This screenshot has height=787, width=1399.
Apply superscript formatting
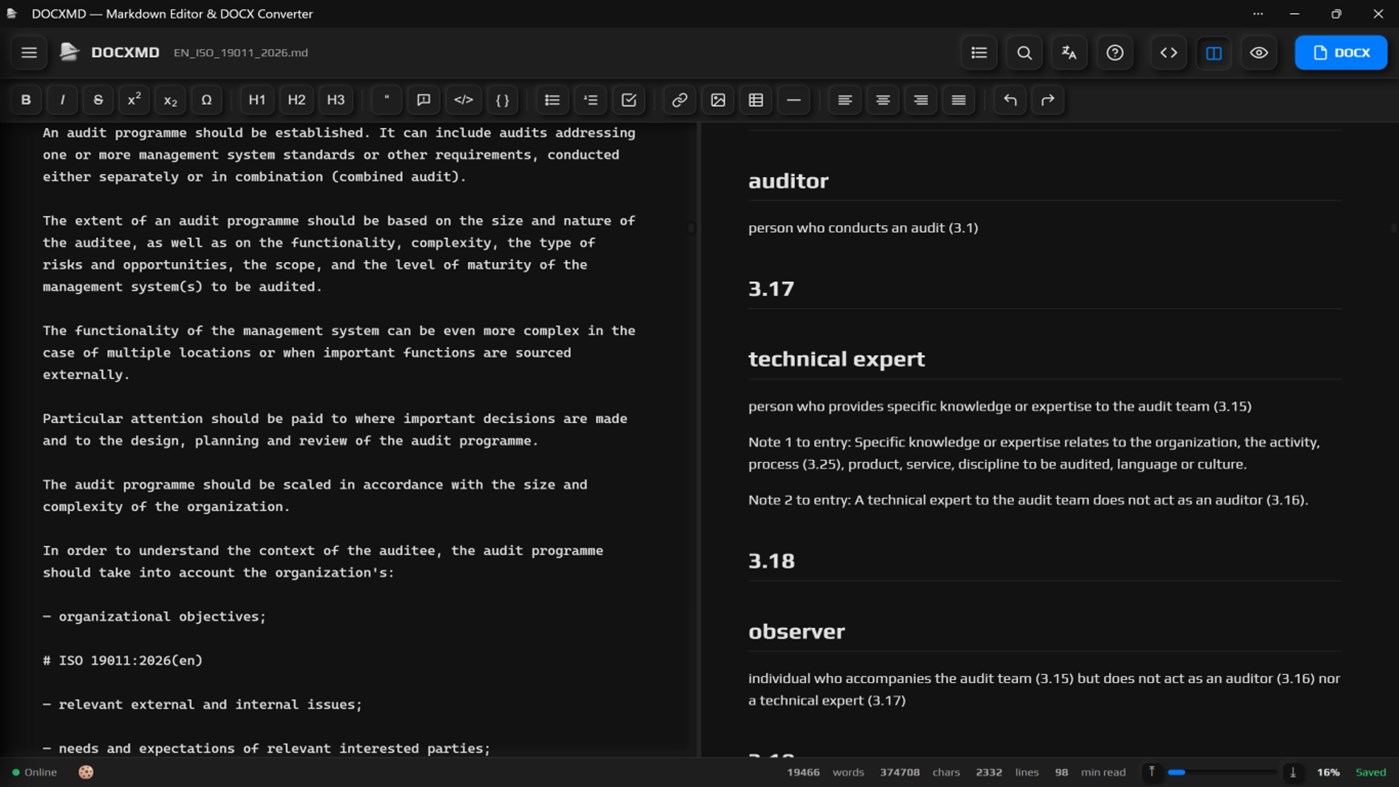134,100
